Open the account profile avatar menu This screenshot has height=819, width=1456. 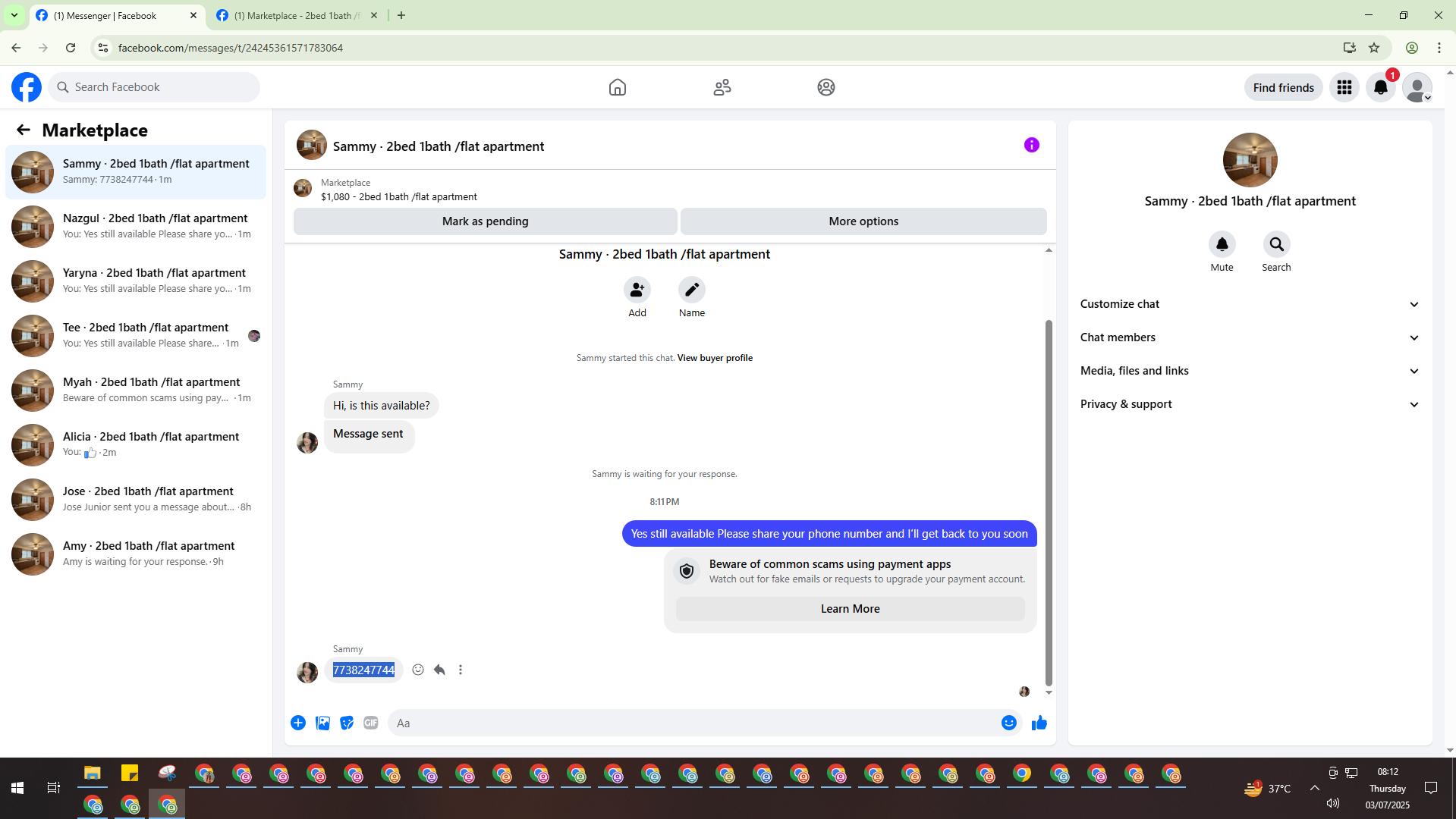pyautogui.click(x=1417, y=87)
